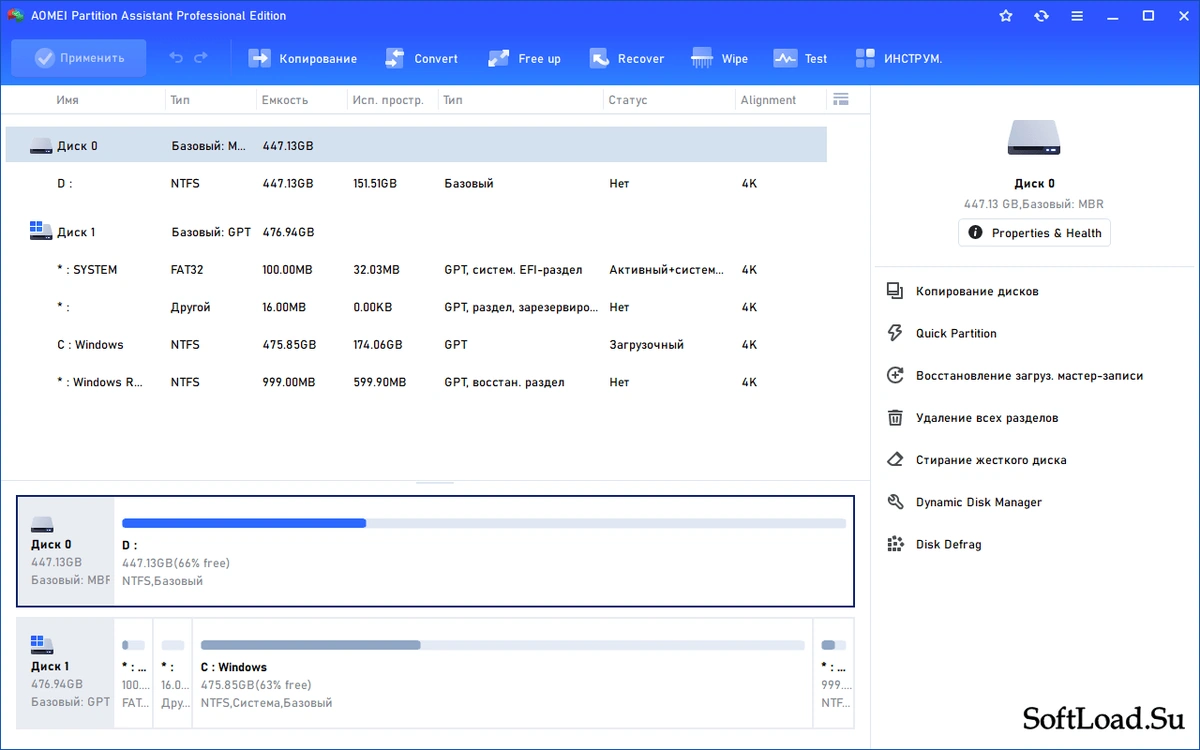
Task: Open the Wipe tool
Action: pos(720,58)
